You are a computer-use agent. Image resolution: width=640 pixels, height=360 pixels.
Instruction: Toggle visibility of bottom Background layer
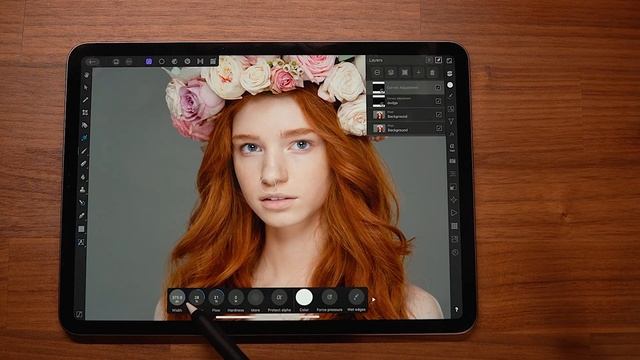tap(439, 128)
